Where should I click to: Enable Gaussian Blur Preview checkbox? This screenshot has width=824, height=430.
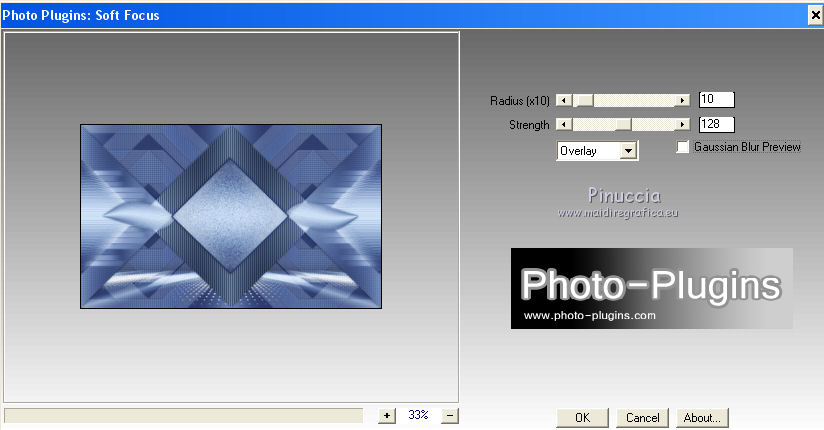pyautogui.click(x=683, y=147)
